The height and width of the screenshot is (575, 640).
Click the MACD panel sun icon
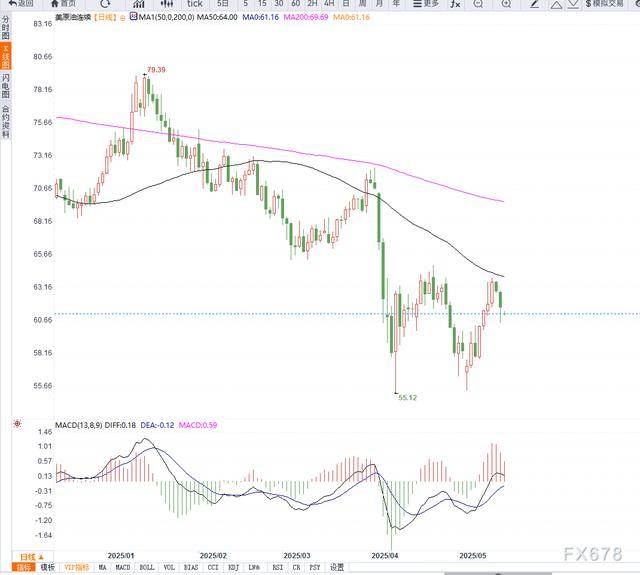(x=17, y=424)
